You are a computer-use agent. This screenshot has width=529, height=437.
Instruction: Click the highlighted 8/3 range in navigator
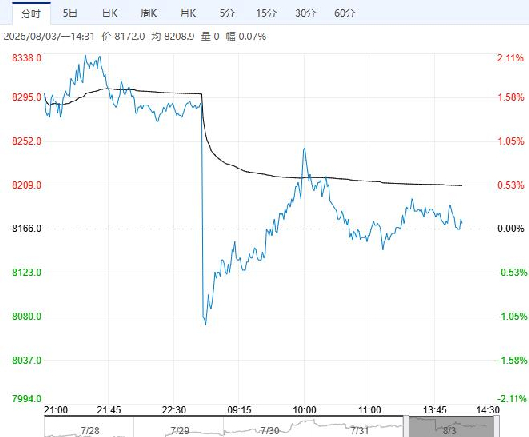coord(451,427)
